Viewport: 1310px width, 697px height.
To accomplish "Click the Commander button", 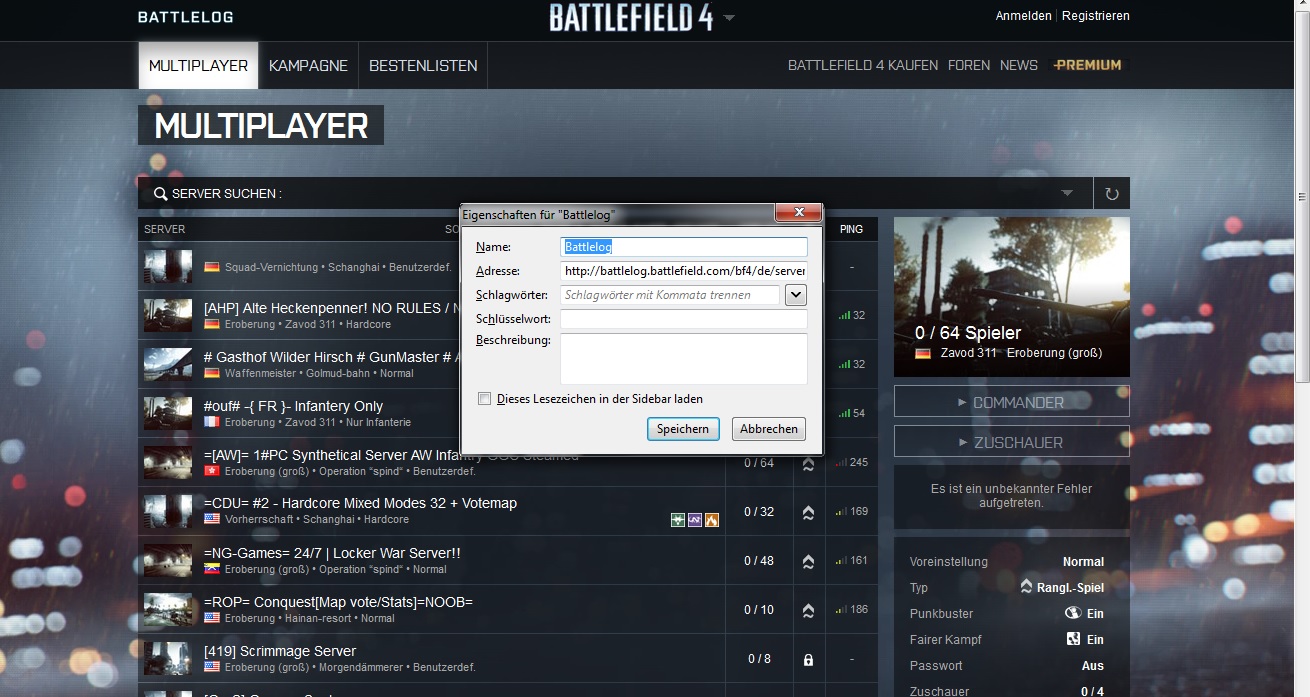I will pyautogui.click(x=1012, y=402).
